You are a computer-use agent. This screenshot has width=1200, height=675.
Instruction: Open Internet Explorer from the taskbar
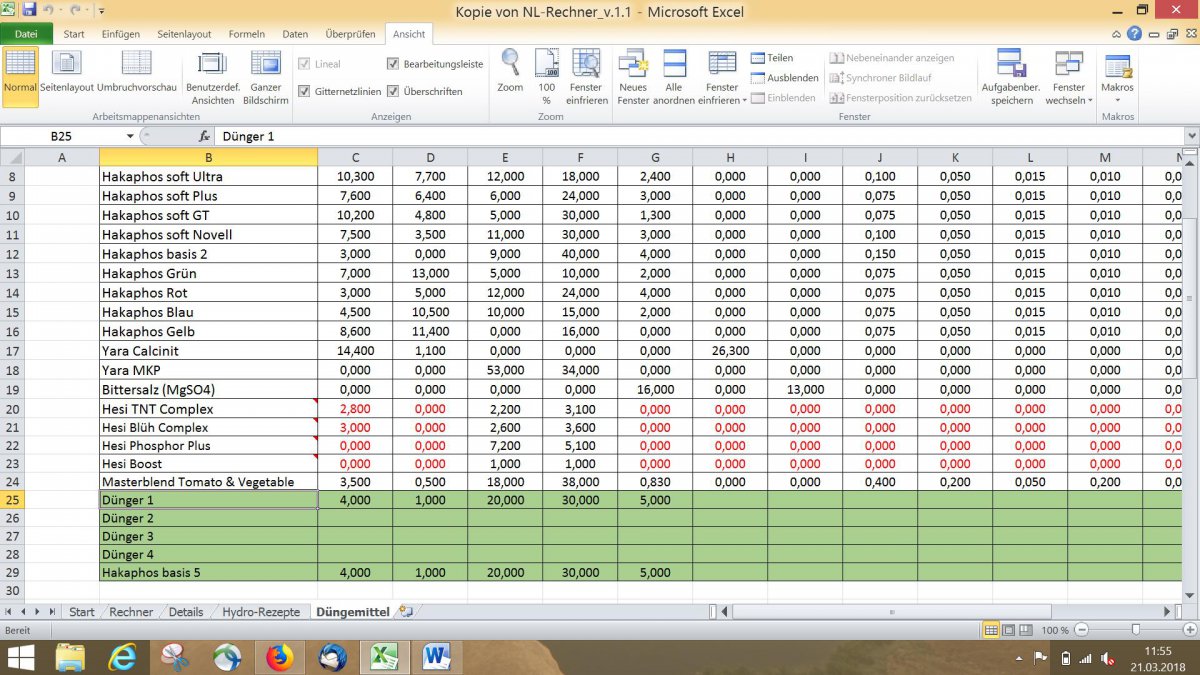(123, 657)
